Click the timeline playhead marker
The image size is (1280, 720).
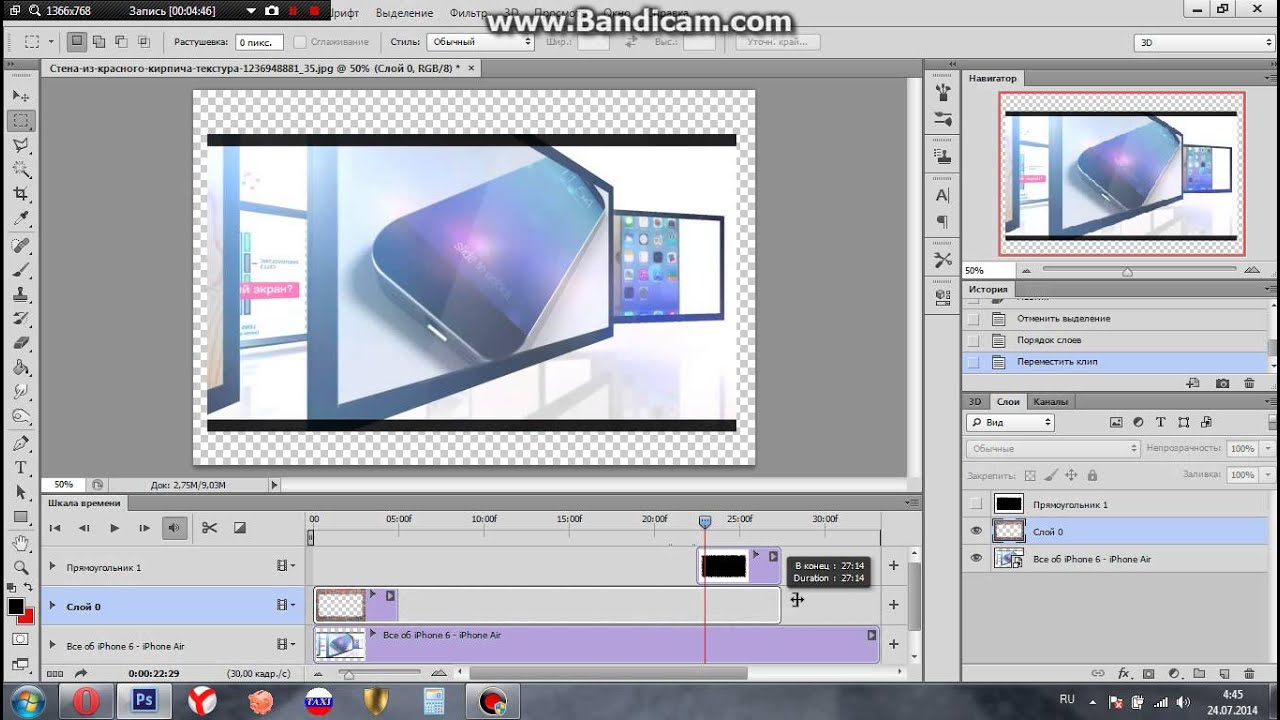(705, 522)
